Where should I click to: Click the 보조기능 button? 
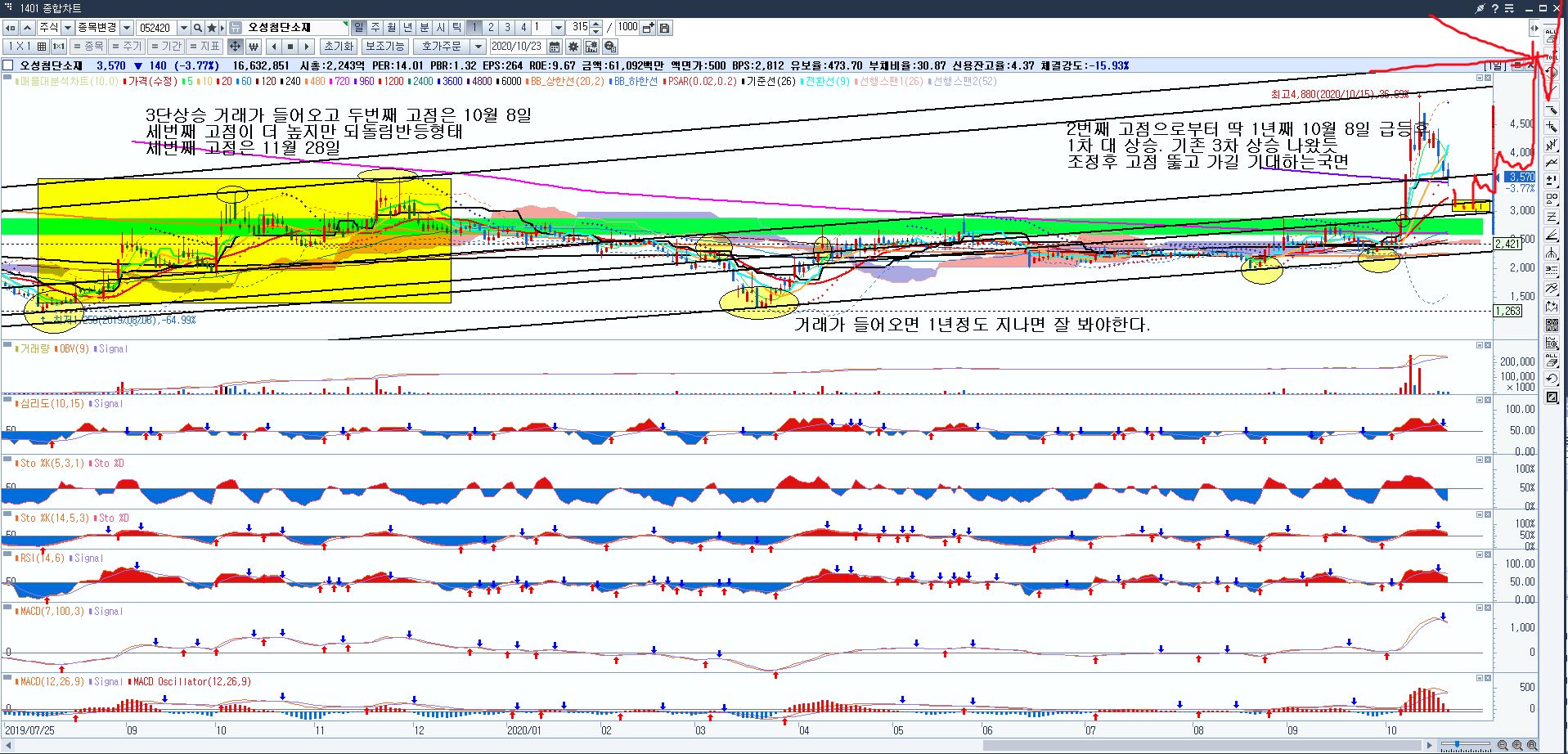tap(384, 47)
